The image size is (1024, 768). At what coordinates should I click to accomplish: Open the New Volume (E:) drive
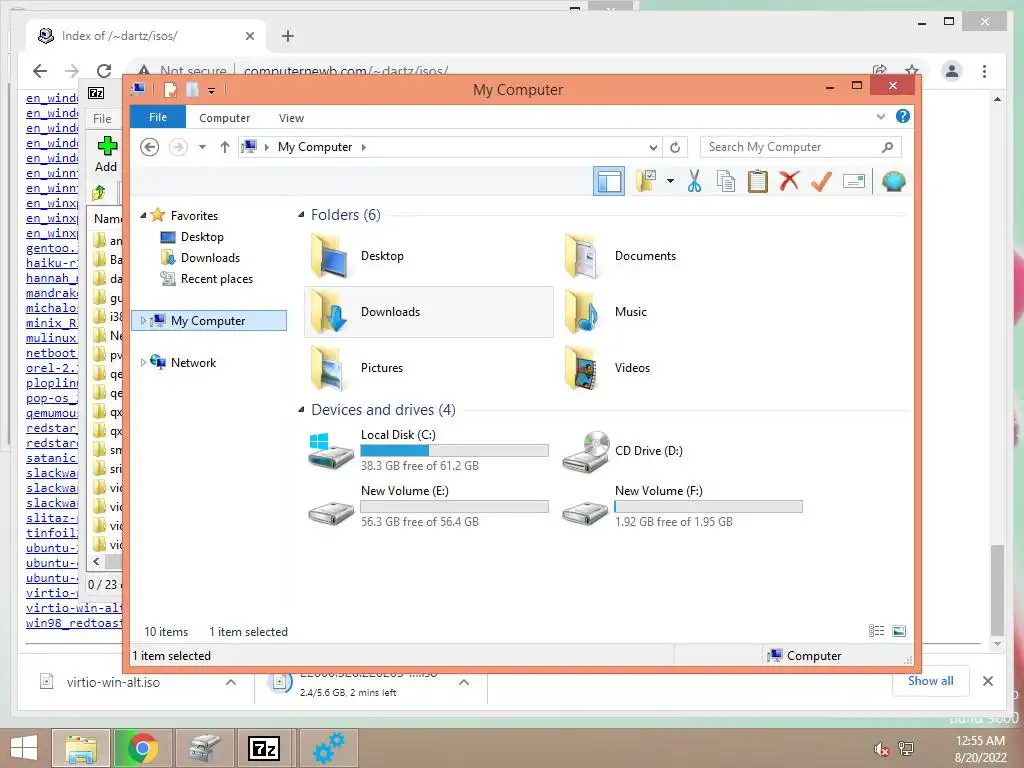tap(428, 506)
